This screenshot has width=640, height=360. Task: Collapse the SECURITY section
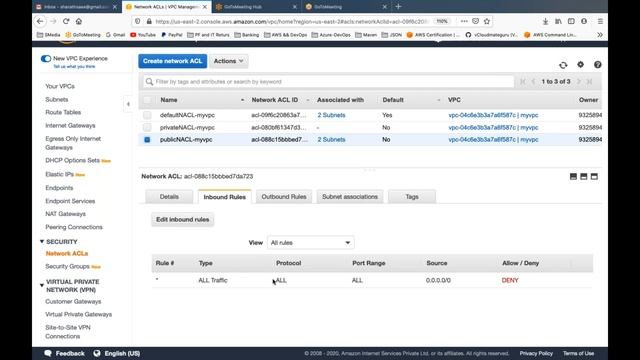[42, 242]
